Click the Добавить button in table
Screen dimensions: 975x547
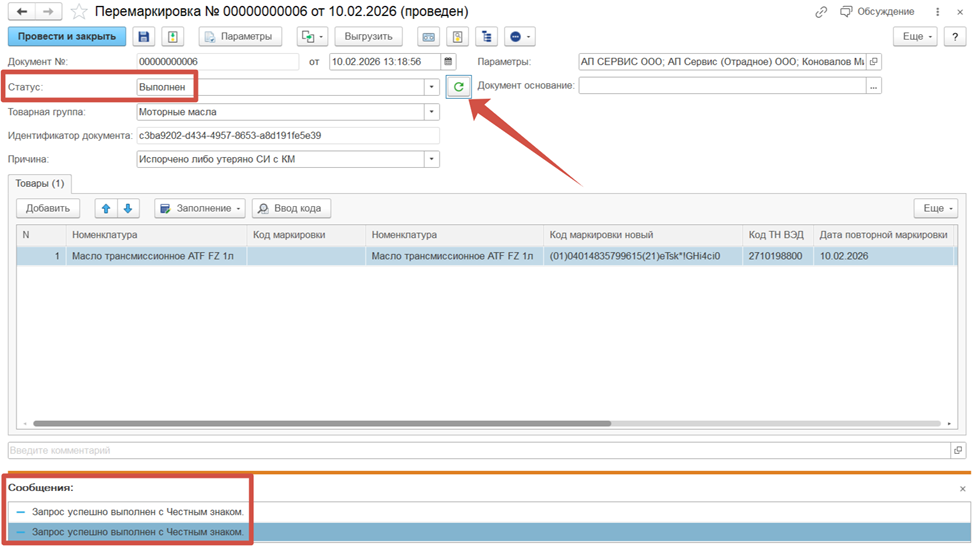pos(48,208)
